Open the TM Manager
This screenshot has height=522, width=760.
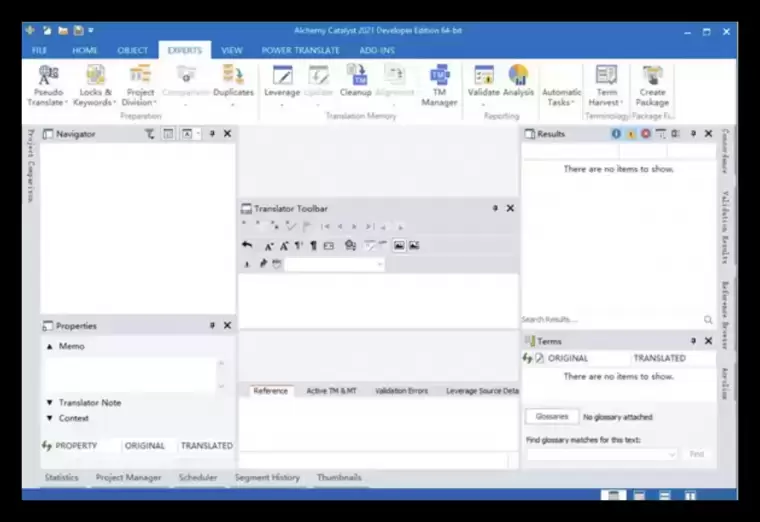[x=439, y=76]
